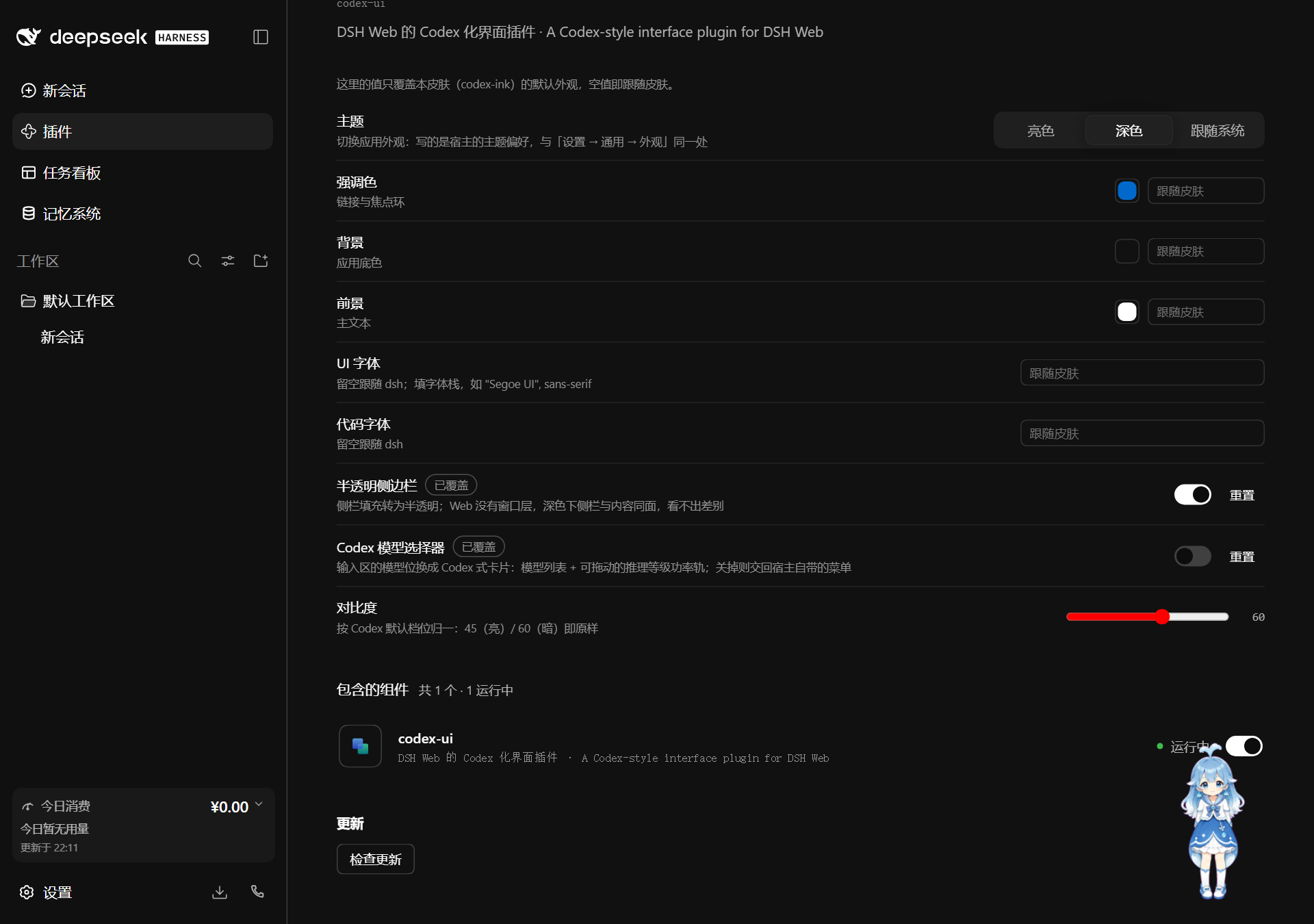The width and height of the screenshot is (1314, 924).
Task: Toggle the 半透明侧边栏 switch
Action: click(x=1193, y=495)
